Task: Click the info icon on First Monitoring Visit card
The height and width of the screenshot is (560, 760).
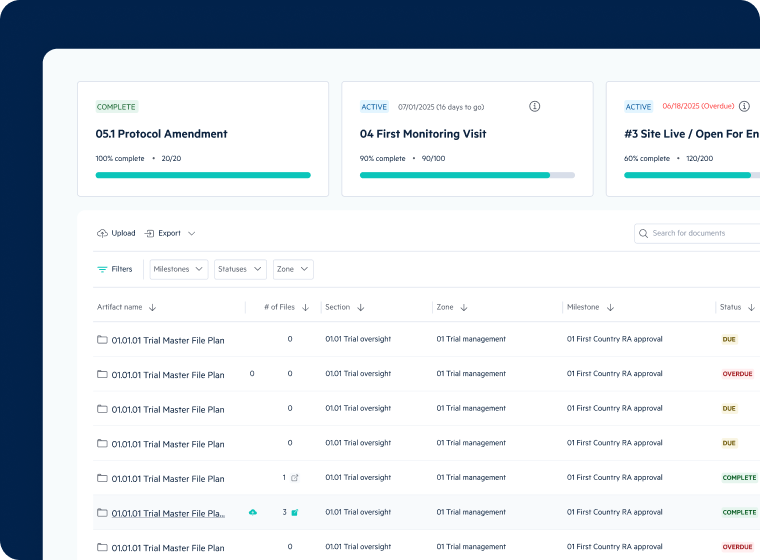Action: coord(534,106)
